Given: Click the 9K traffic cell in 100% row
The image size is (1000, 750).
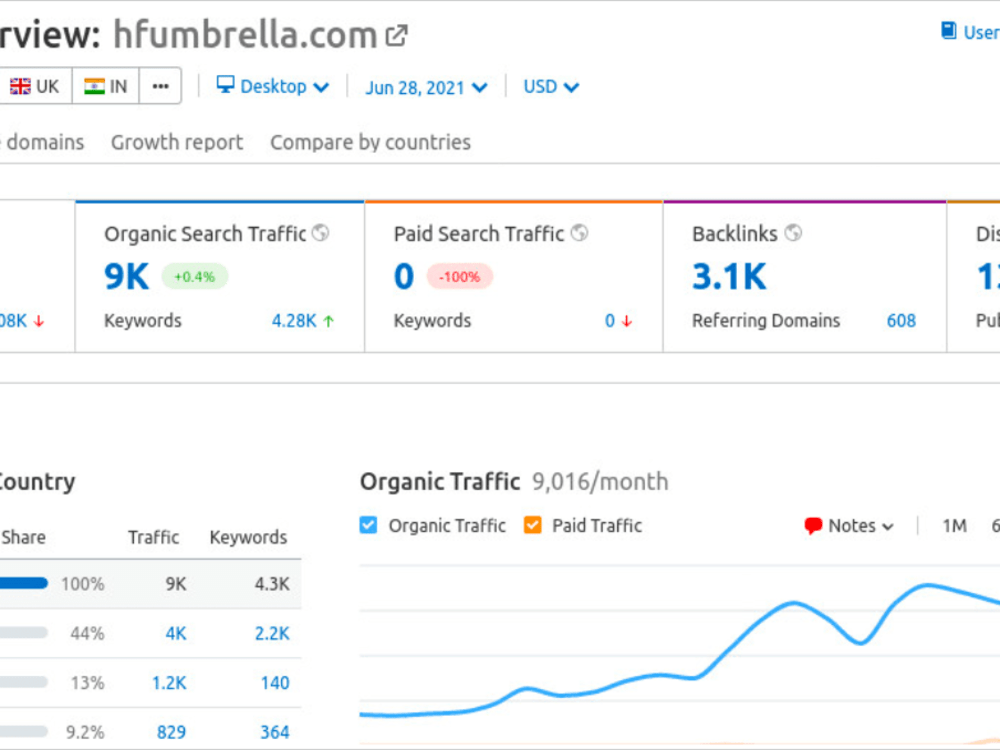Looking at the screenshot, I should click(x=176, y=584).
